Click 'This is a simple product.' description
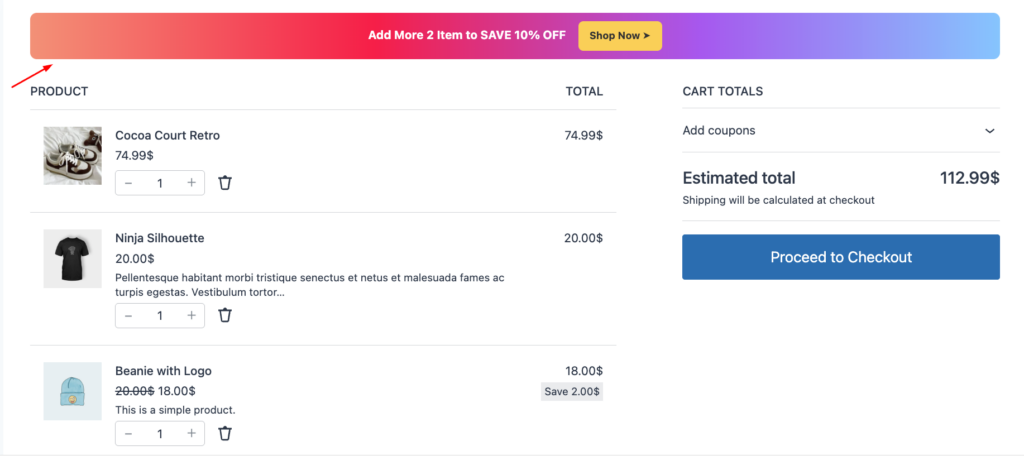Viewport: 1024px width, 470px height. [x=175, y=410]
